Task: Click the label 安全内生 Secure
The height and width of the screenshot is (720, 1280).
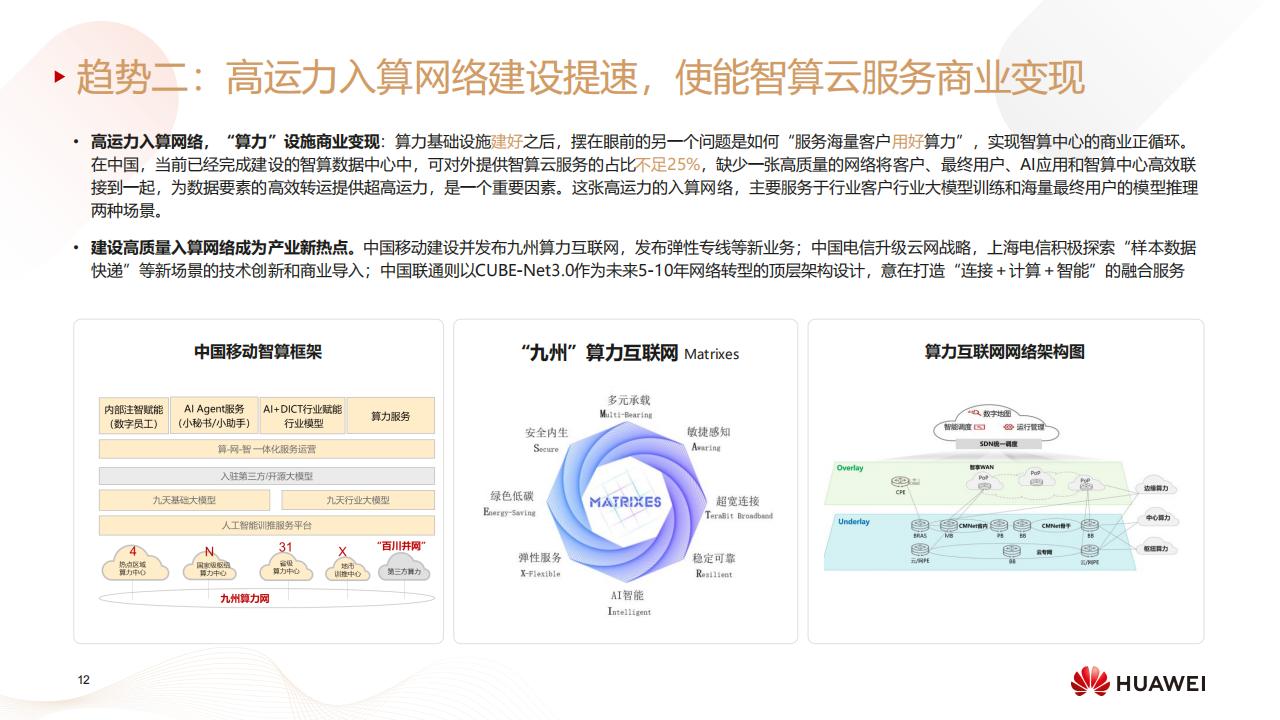Action: pos(546,440)
